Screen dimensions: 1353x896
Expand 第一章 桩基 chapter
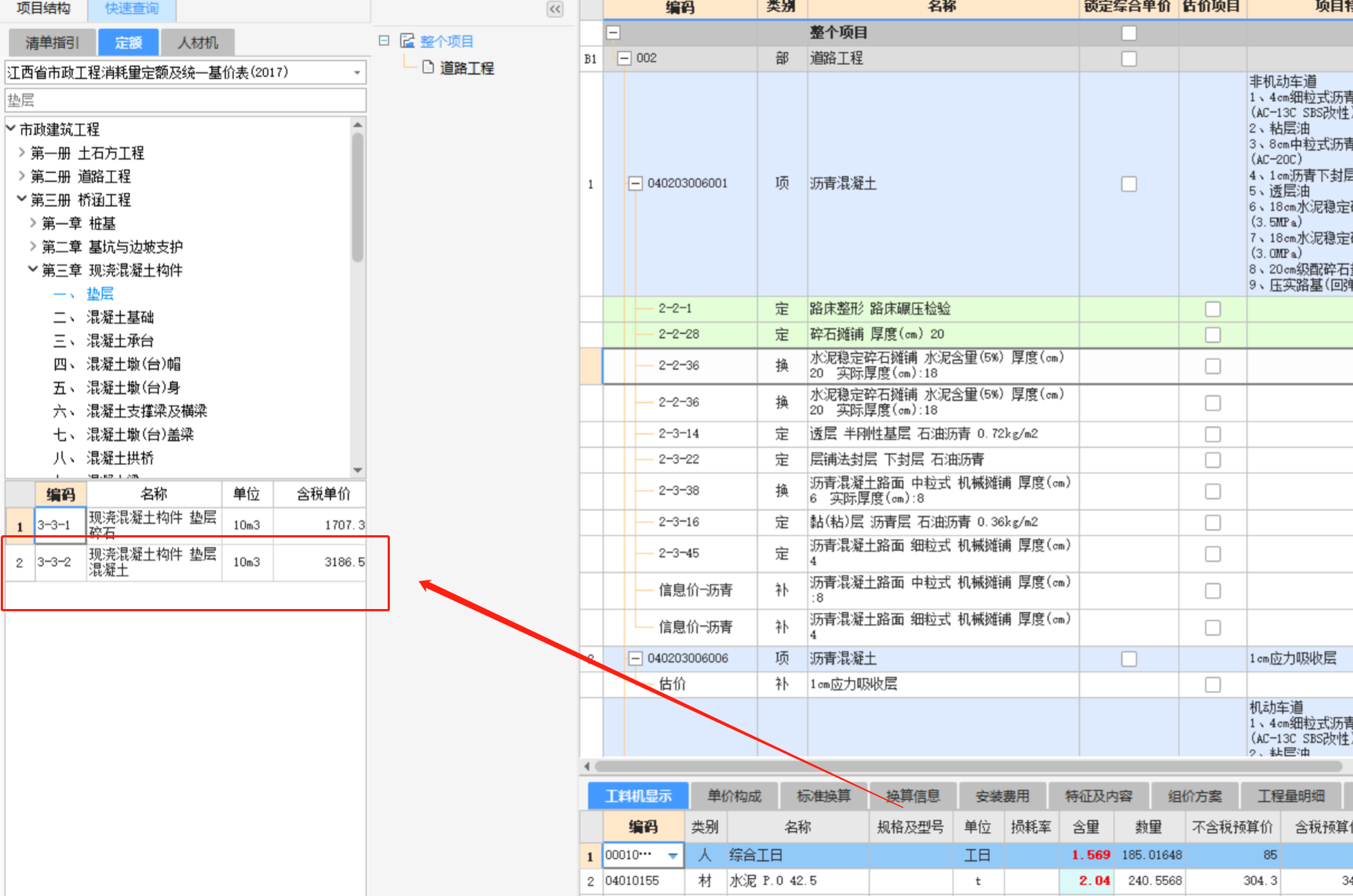(33, 223)
